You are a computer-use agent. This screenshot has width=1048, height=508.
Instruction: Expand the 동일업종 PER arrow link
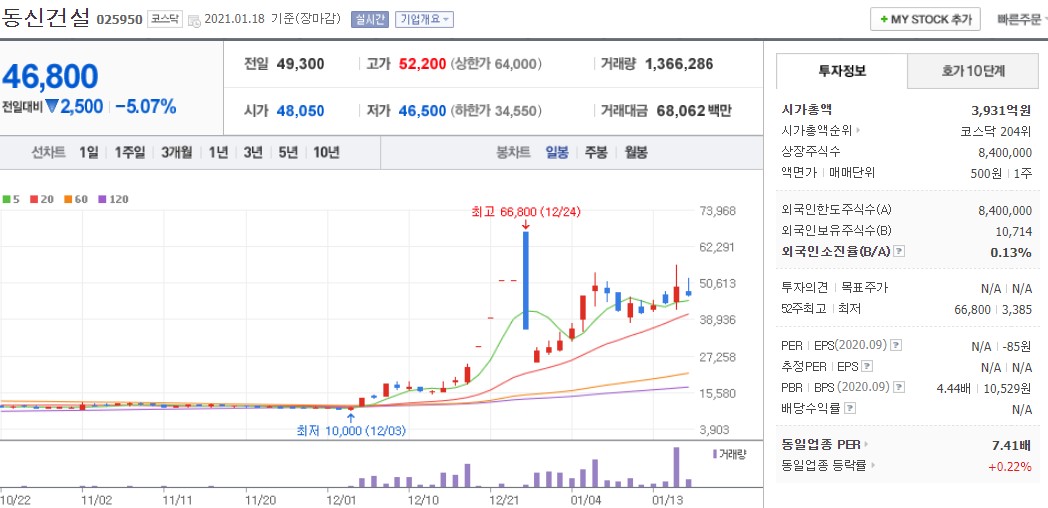[866, 444]
